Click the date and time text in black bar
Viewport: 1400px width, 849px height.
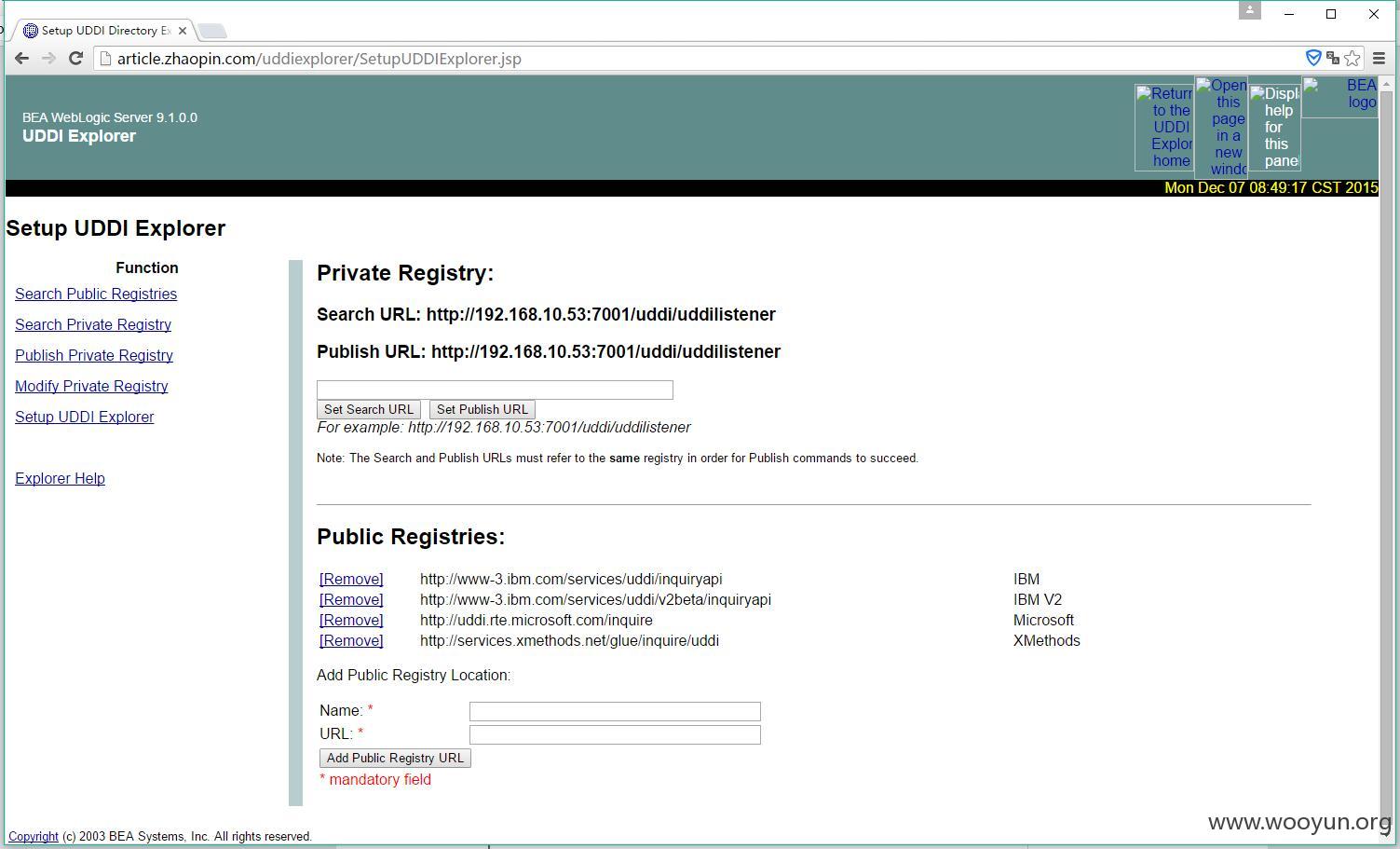tap(1271, 188)
